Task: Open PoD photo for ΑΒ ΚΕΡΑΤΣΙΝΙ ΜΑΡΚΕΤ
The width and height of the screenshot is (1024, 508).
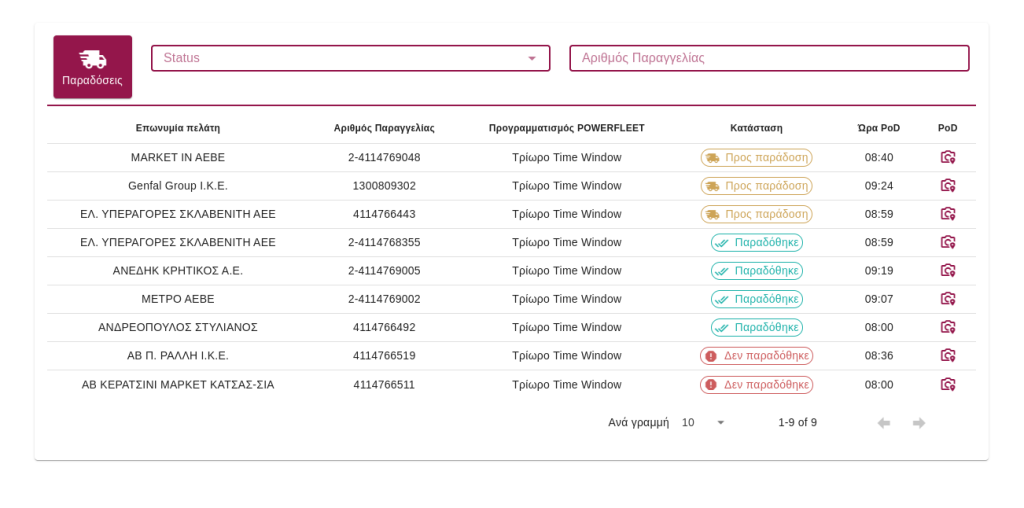Action: (947, 384)
